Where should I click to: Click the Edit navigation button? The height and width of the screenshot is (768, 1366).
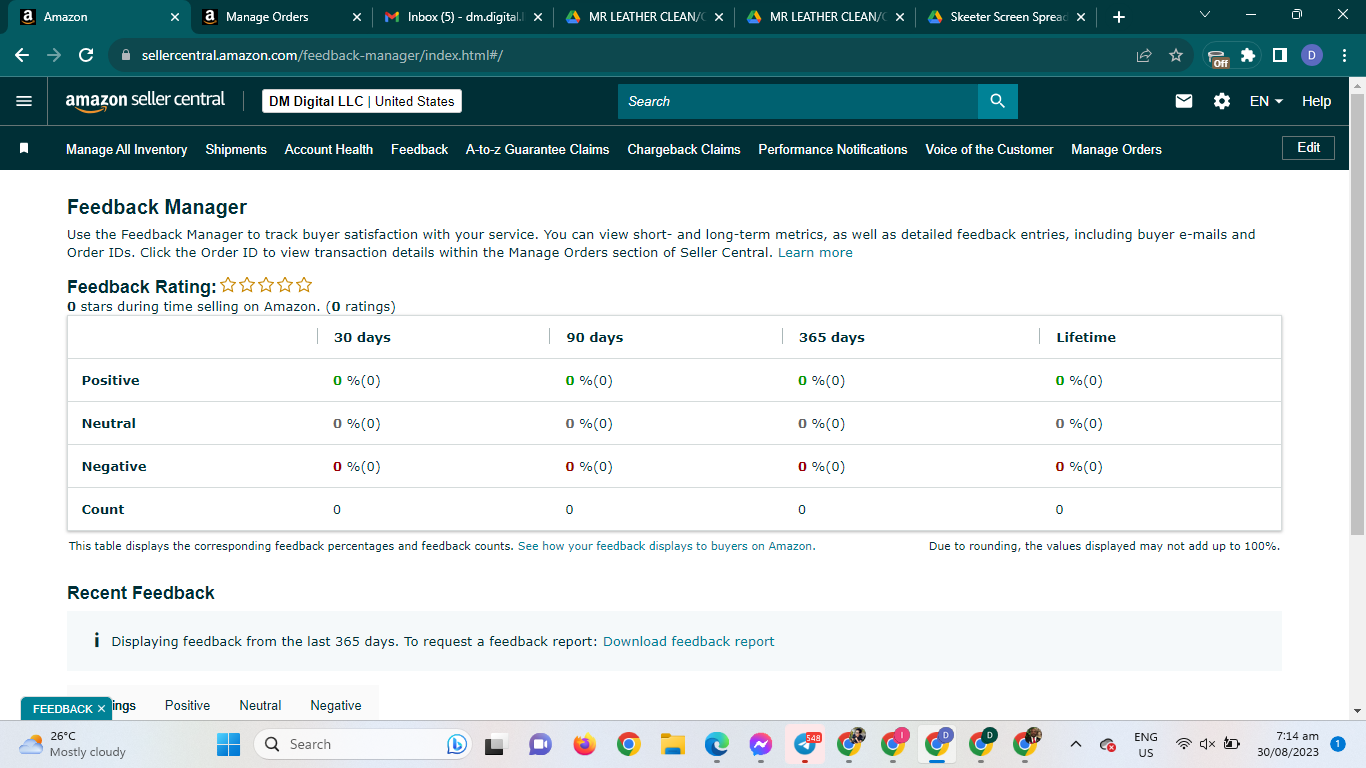click(1309, 147)
